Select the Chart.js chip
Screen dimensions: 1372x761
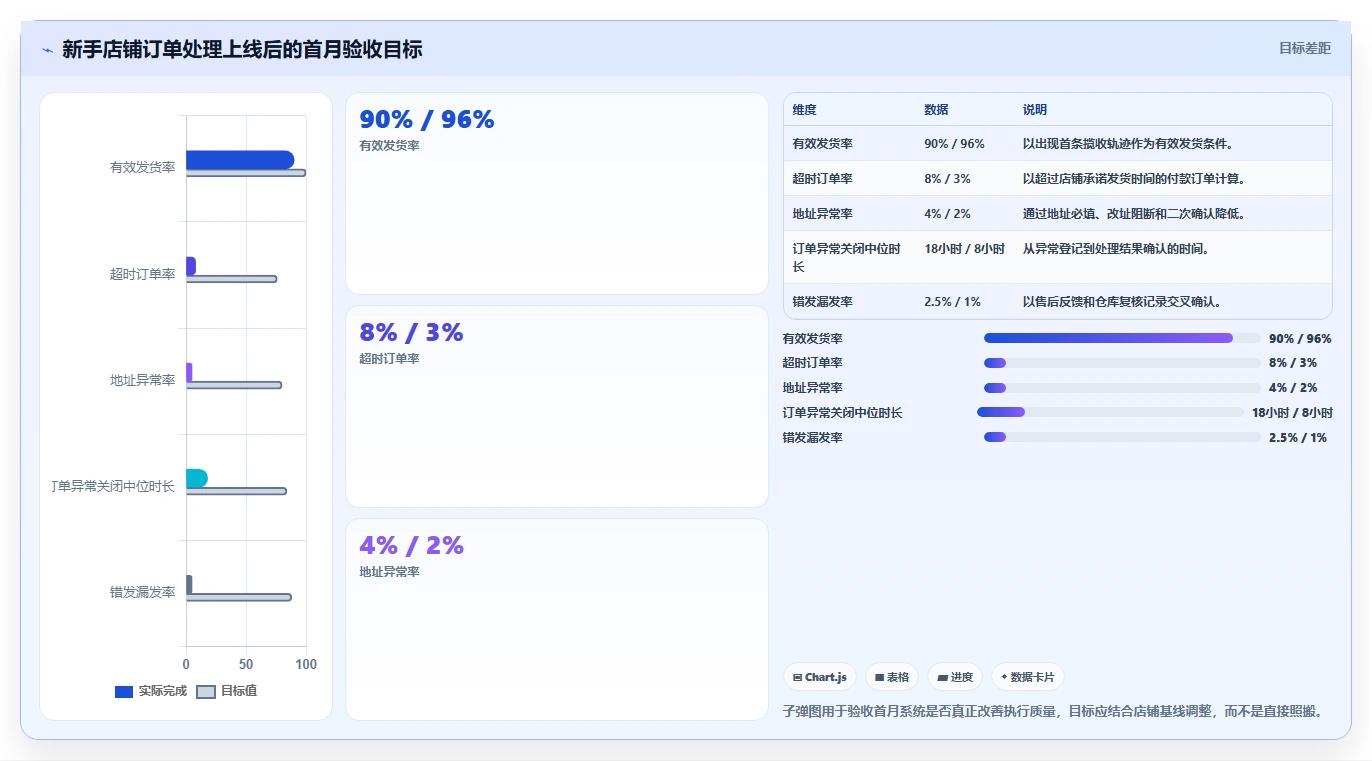(x=819, y=677)
